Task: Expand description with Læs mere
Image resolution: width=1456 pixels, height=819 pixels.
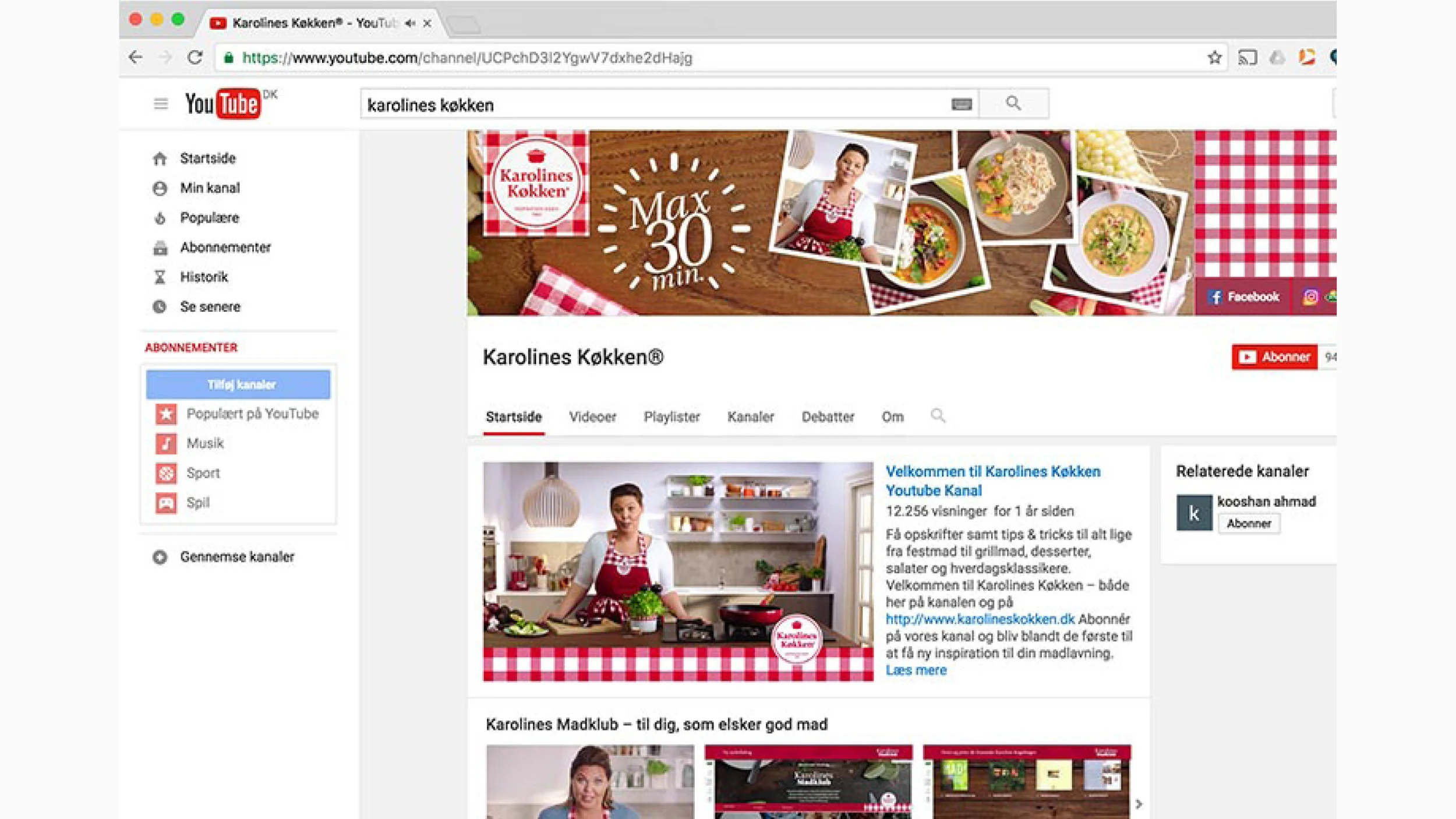Action: point(916,670)
